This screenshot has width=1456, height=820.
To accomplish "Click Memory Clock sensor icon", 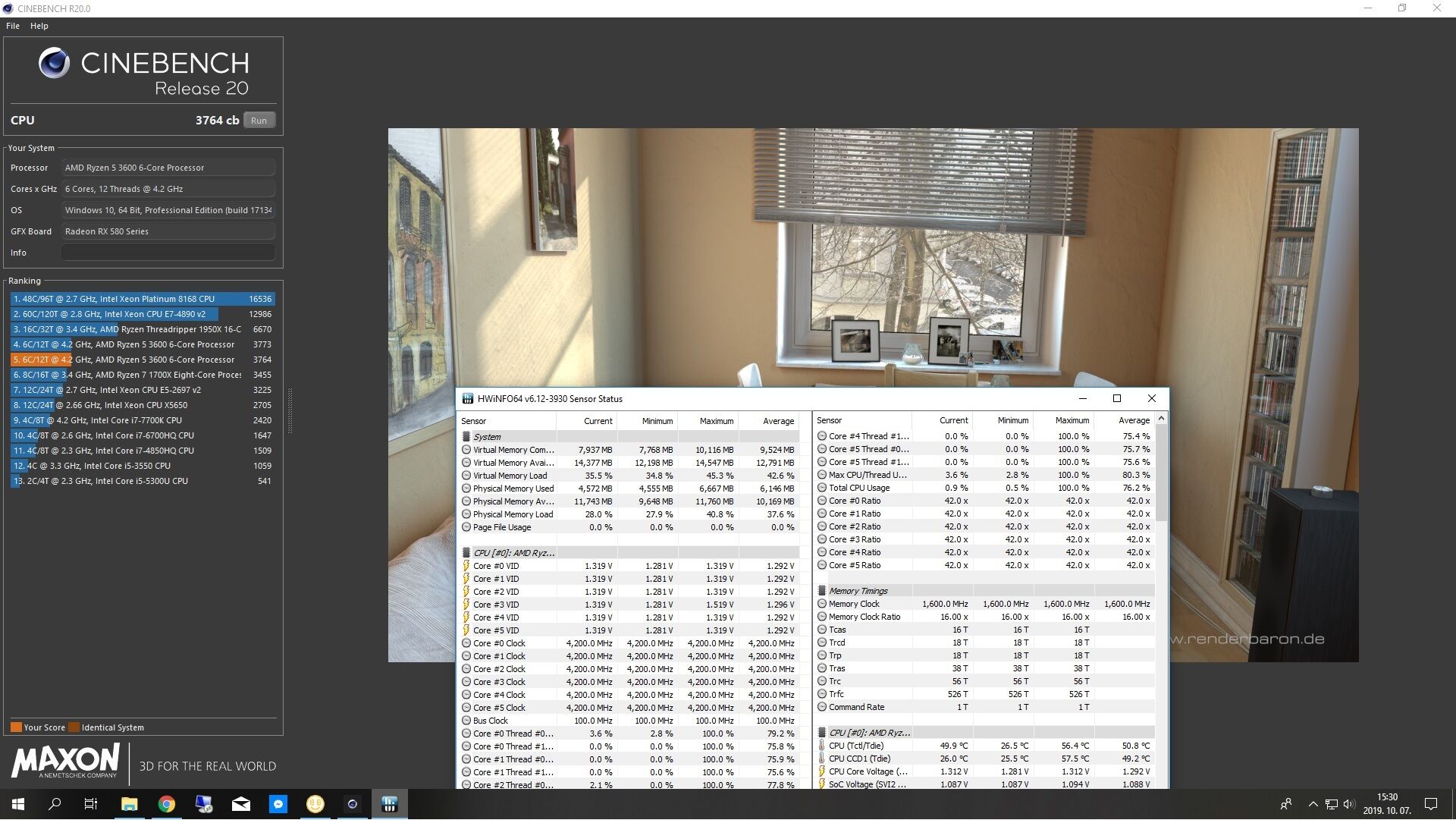I will [822, 604].
